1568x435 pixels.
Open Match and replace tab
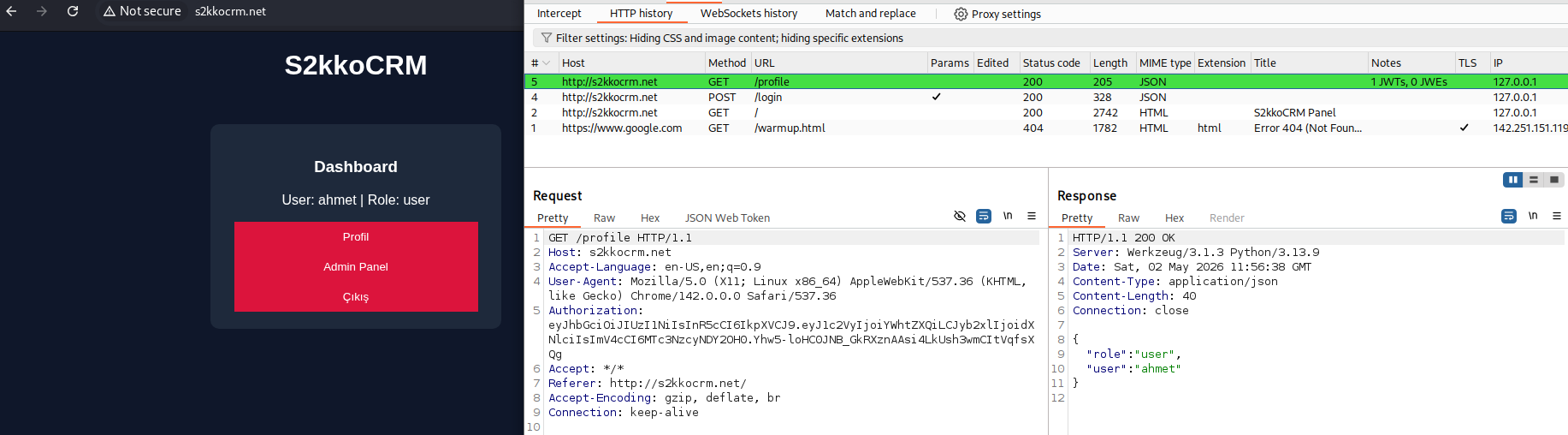click(x=870, y=14)
